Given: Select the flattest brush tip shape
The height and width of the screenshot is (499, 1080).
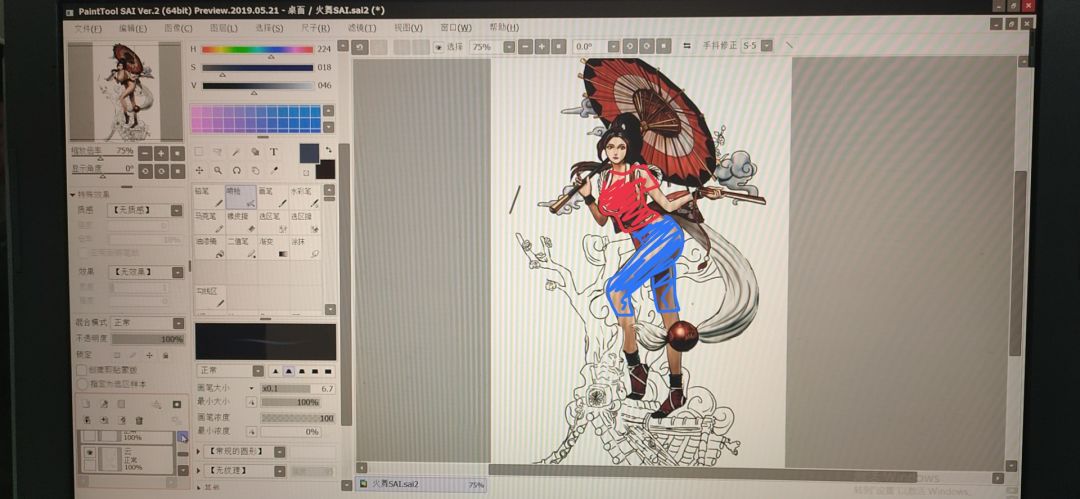Looking at the screenshot, I should (329, 371).
